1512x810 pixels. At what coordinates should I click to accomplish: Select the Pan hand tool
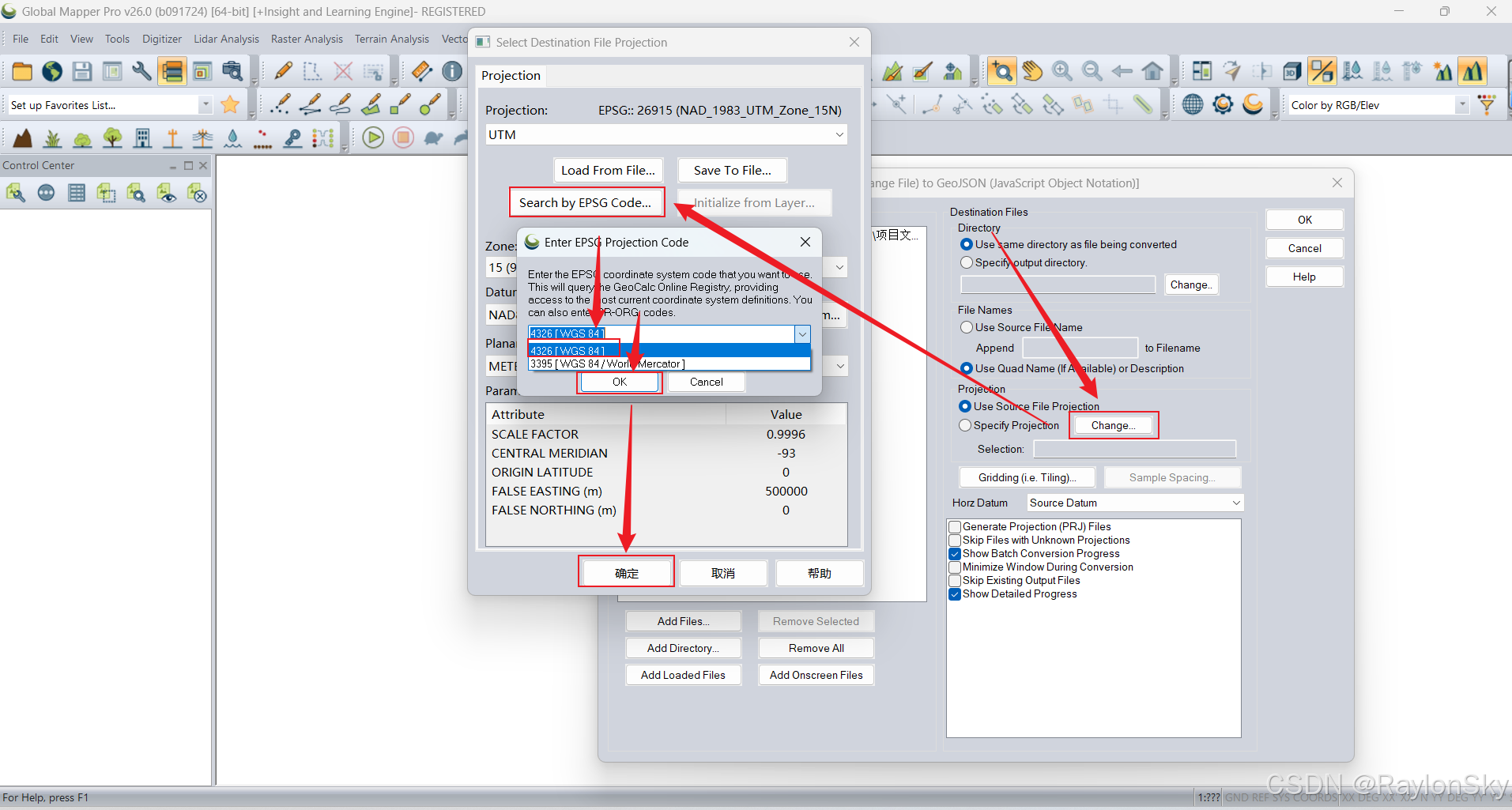(1032, 72)
